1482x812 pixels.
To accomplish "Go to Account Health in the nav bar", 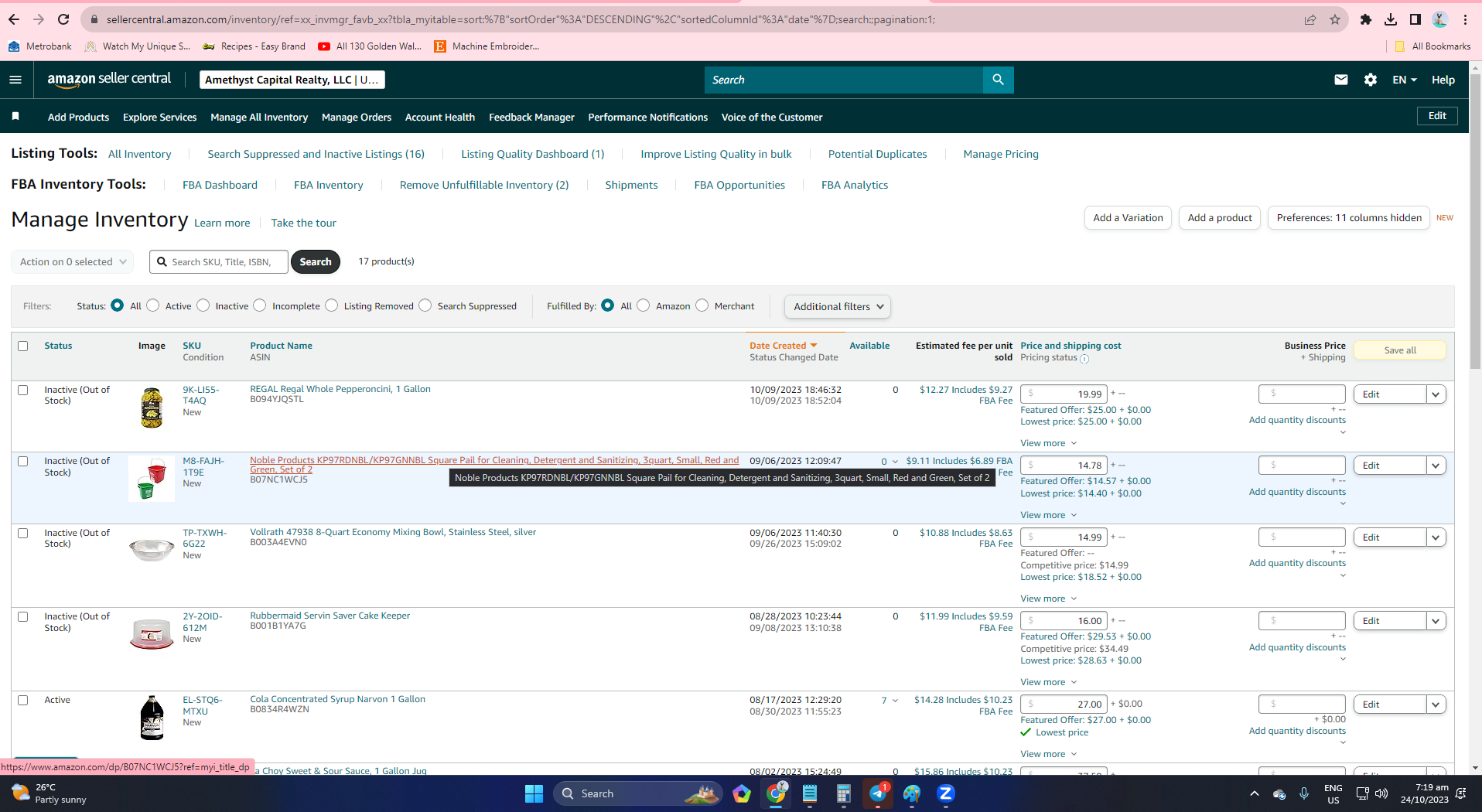I will [440, 117].
